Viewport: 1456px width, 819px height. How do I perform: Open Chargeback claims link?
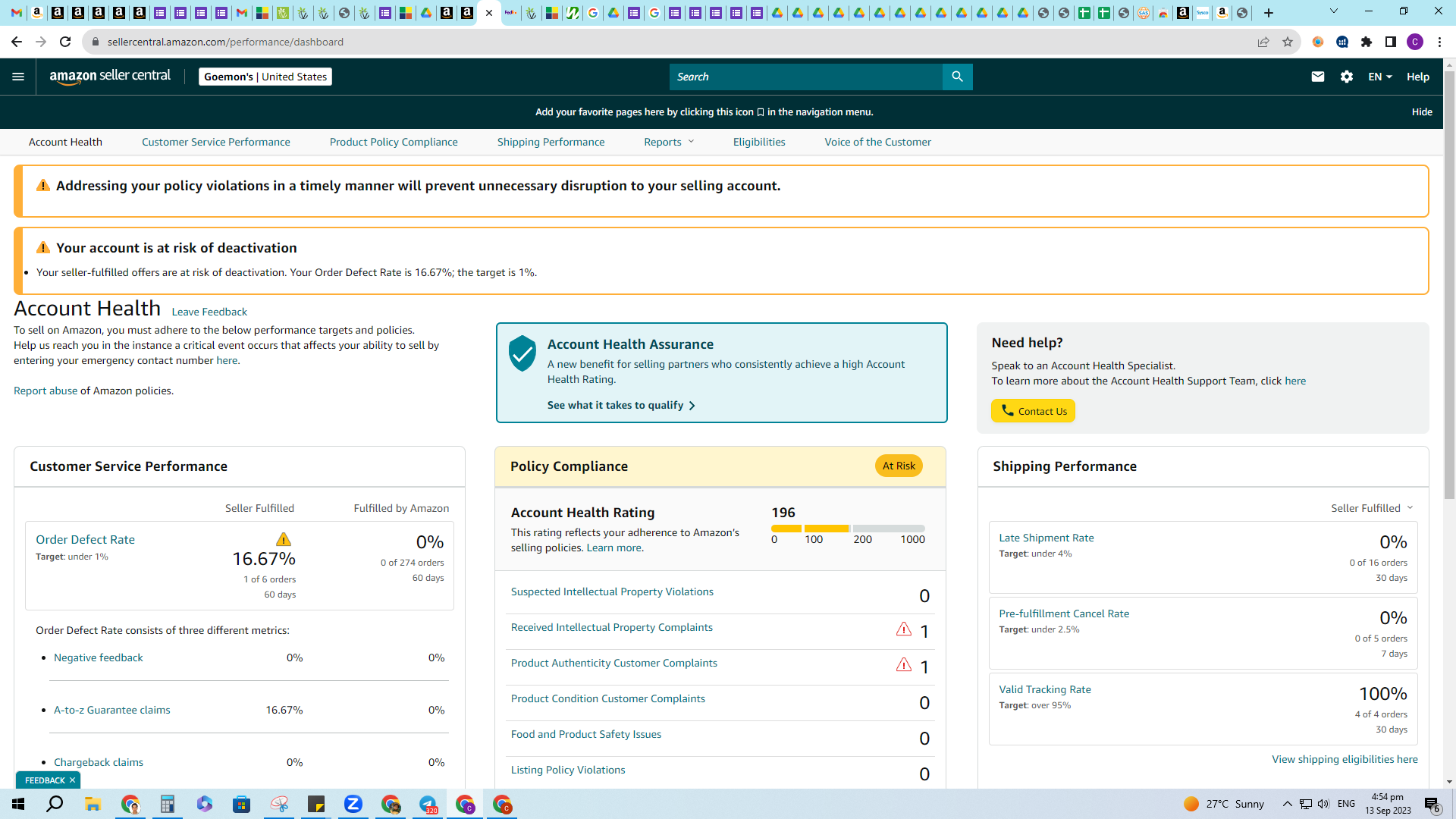point(99,762)
